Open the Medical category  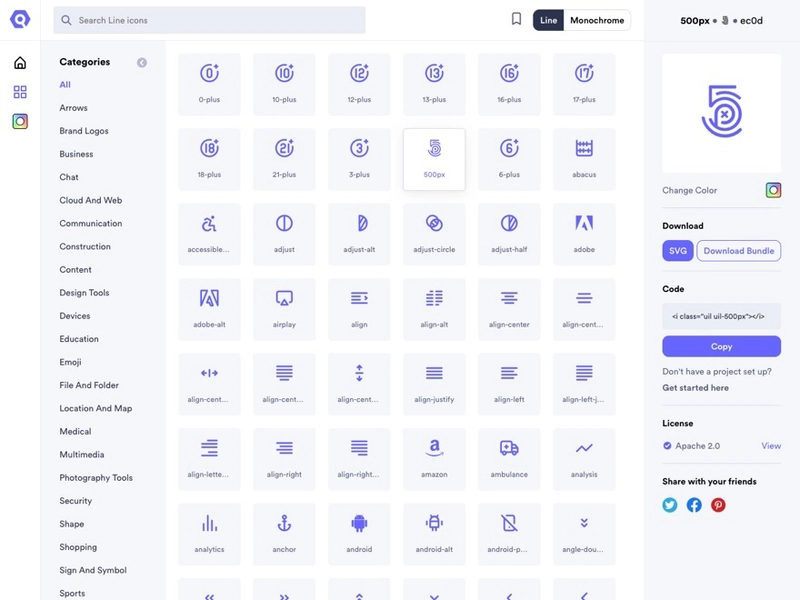75,432
